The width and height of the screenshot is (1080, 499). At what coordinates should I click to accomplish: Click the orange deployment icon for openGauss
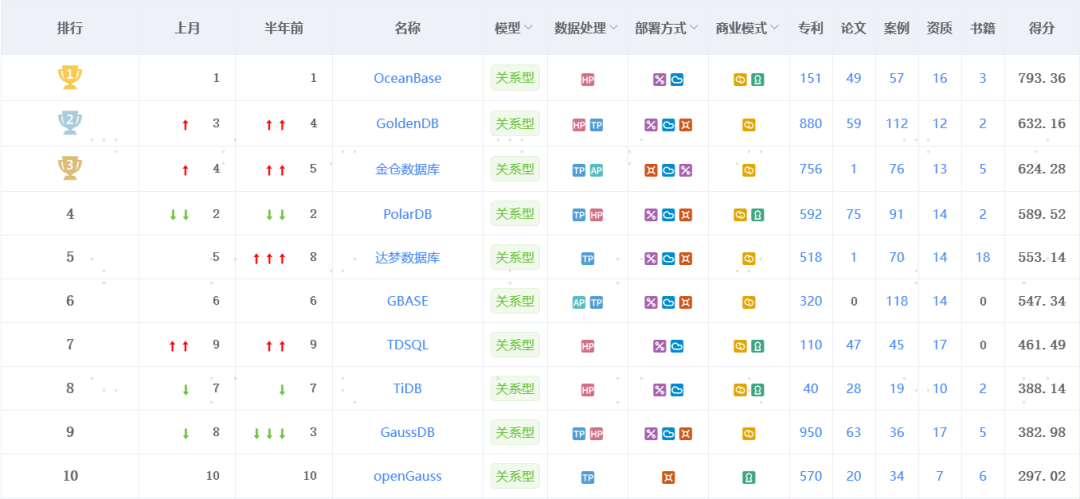point(668,478)
